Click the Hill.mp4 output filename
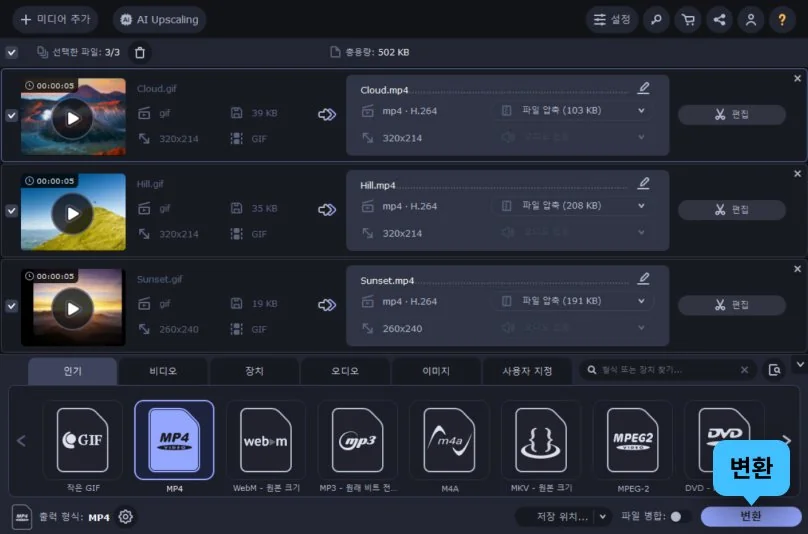The width and height of the screenshot is (808, 534). coord(378,186)
